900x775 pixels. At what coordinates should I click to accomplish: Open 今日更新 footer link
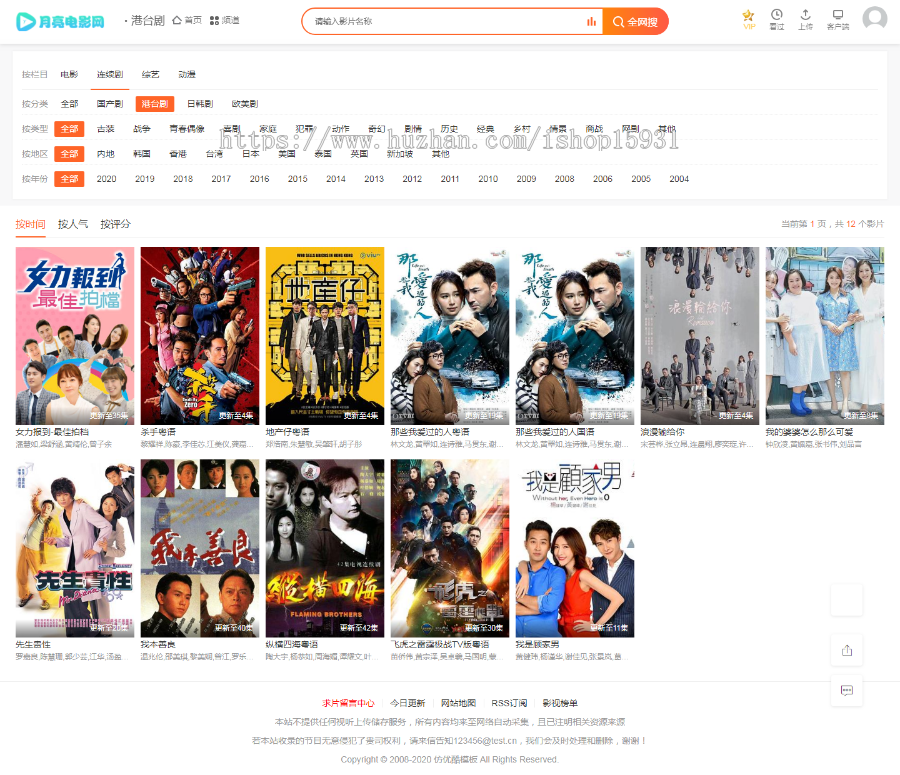tap(407, 703)
